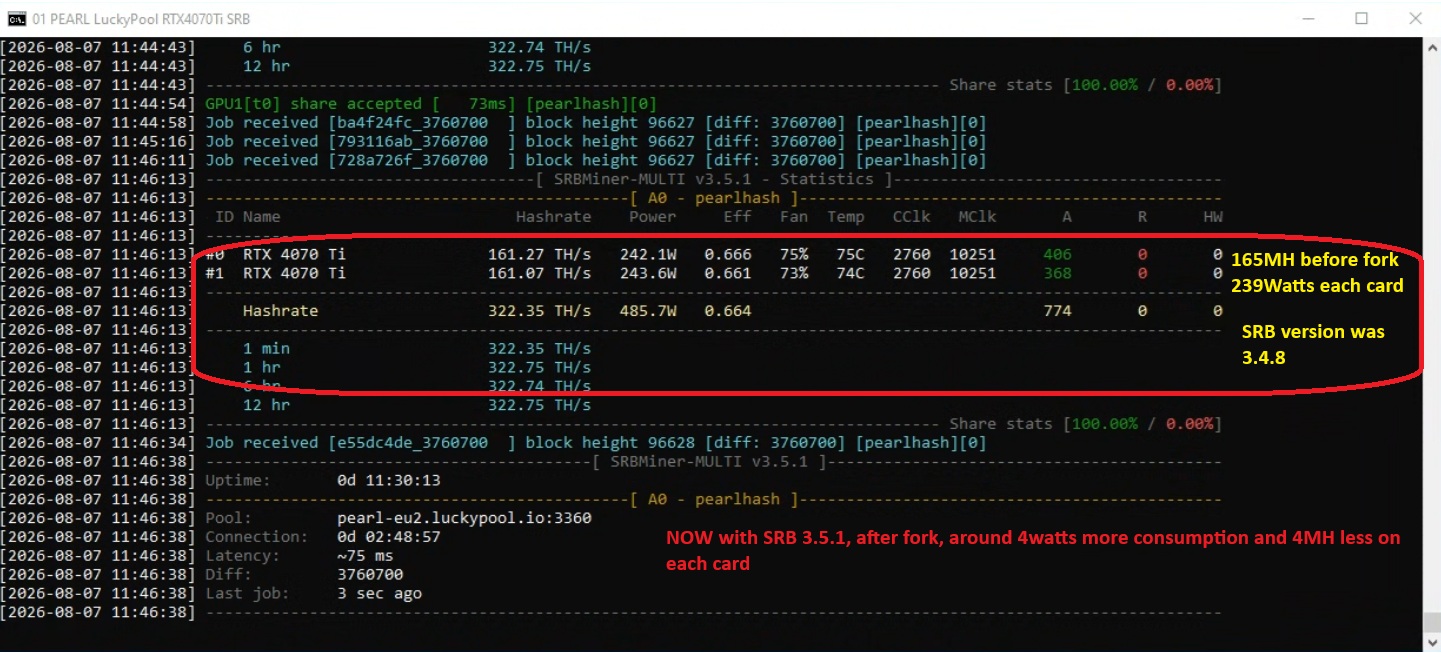This screenshot has width=1441, height=653.
Task: Click accepted shares count '406'
Action: point(1057,255)
